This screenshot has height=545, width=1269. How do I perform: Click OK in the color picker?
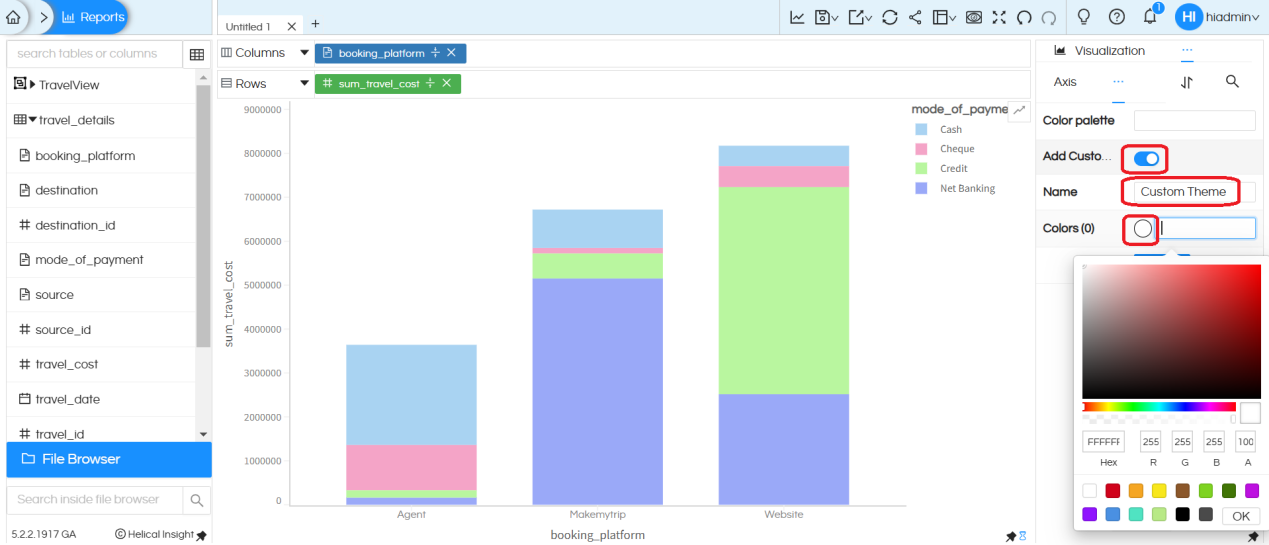[1241, 516]
